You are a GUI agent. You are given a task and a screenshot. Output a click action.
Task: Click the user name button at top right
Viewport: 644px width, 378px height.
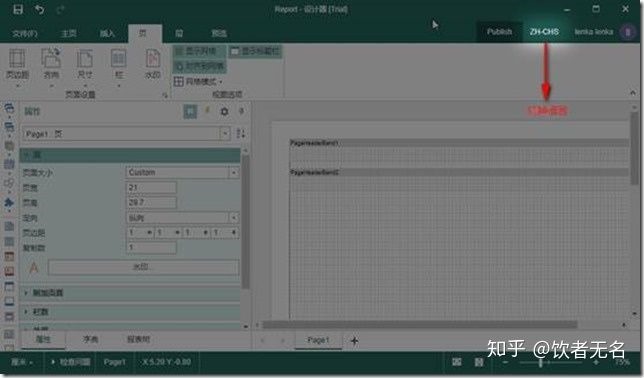coord(593,32)
